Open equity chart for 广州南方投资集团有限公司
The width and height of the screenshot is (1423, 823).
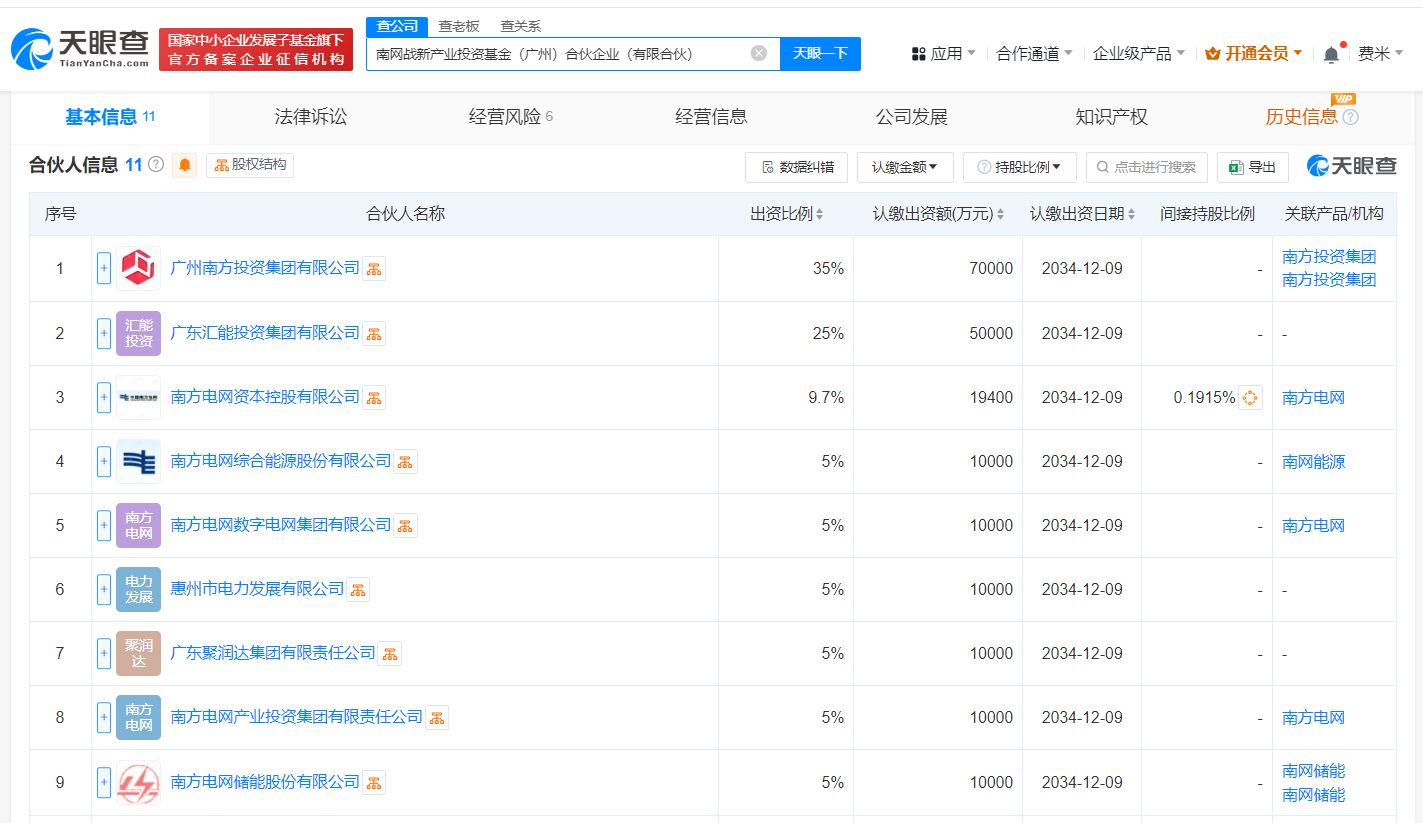tap(374, 268)
